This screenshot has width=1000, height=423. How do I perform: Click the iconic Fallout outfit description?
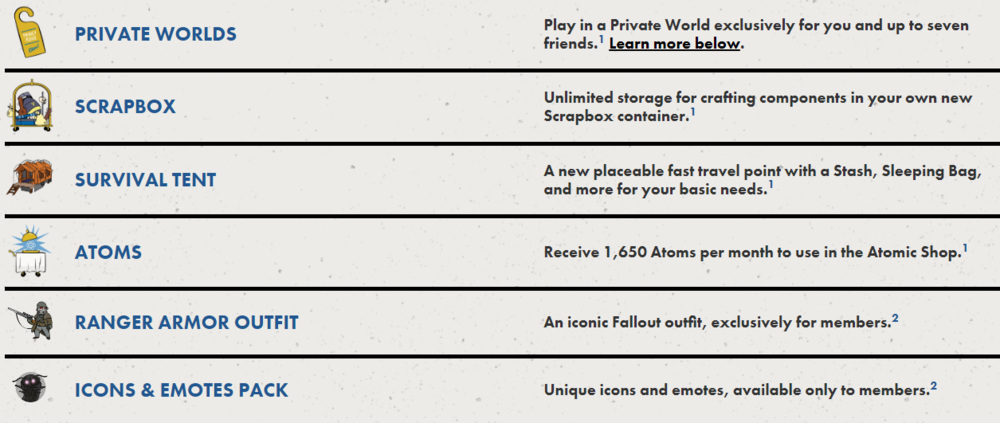click(x=716, y=323)
